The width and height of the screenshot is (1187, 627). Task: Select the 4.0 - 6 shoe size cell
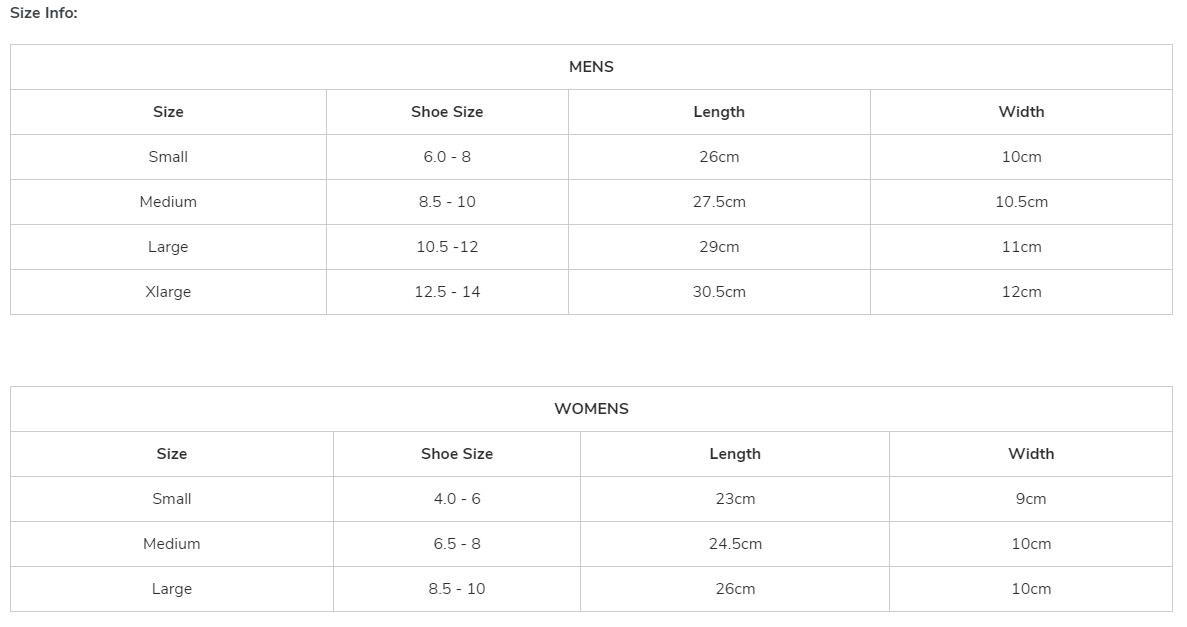click(457, 499)
